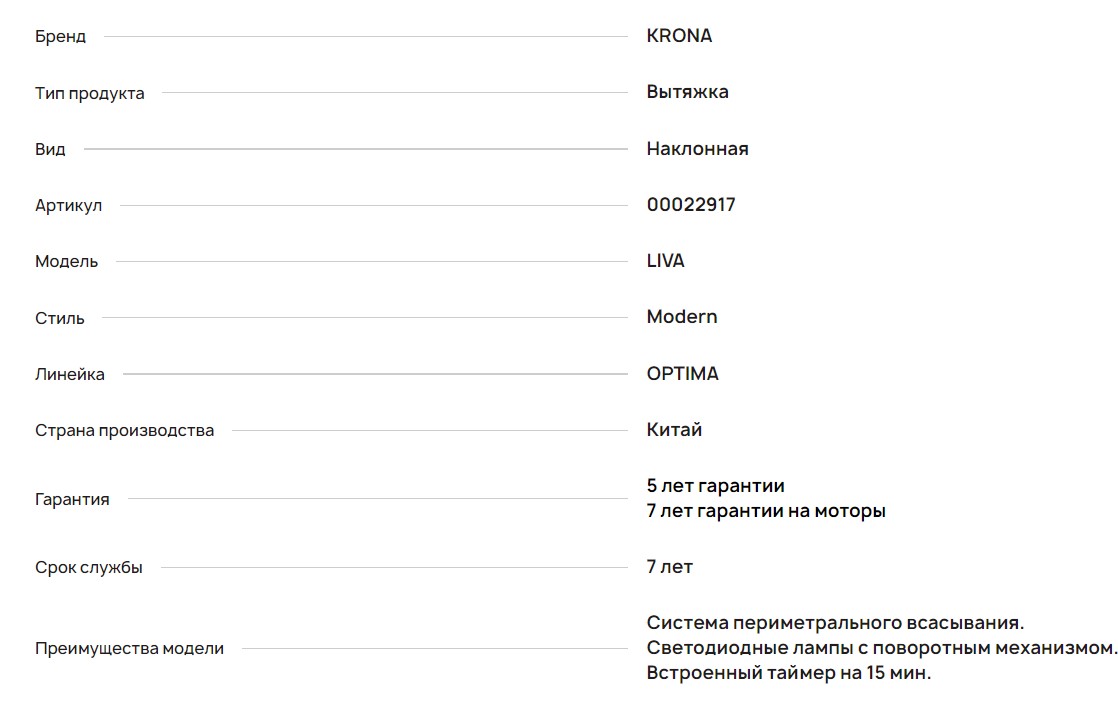1118x707 pixels.
Task: Select the LIVA model value
Action: pos(665,261)
